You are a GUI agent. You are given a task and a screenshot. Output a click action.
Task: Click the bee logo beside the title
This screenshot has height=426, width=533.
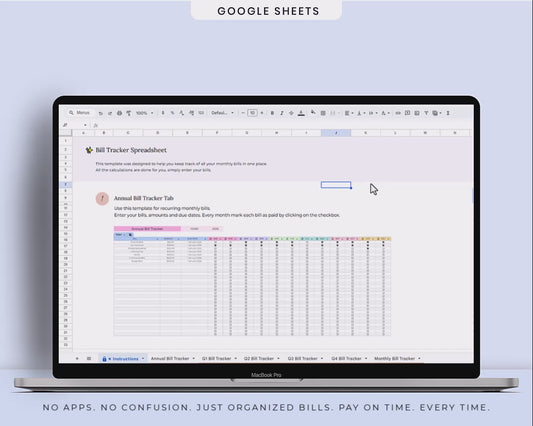click(89, 150)
